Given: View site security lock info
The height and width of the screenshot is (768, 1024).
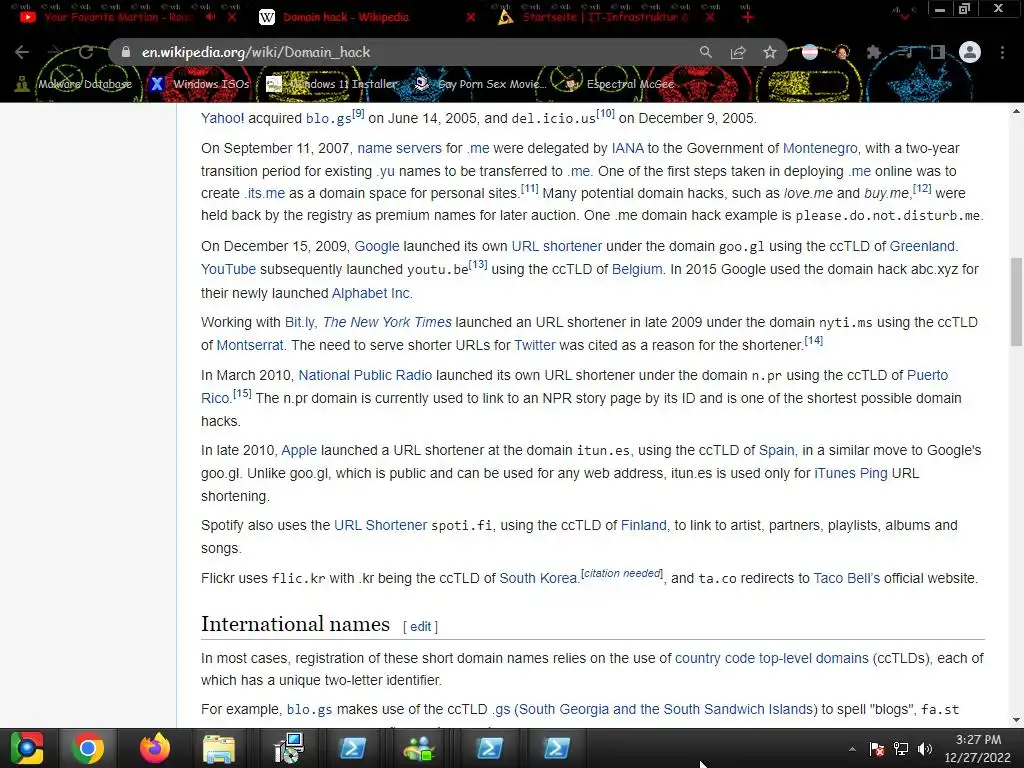Looking at the screenshot, I should coord(126,52).
